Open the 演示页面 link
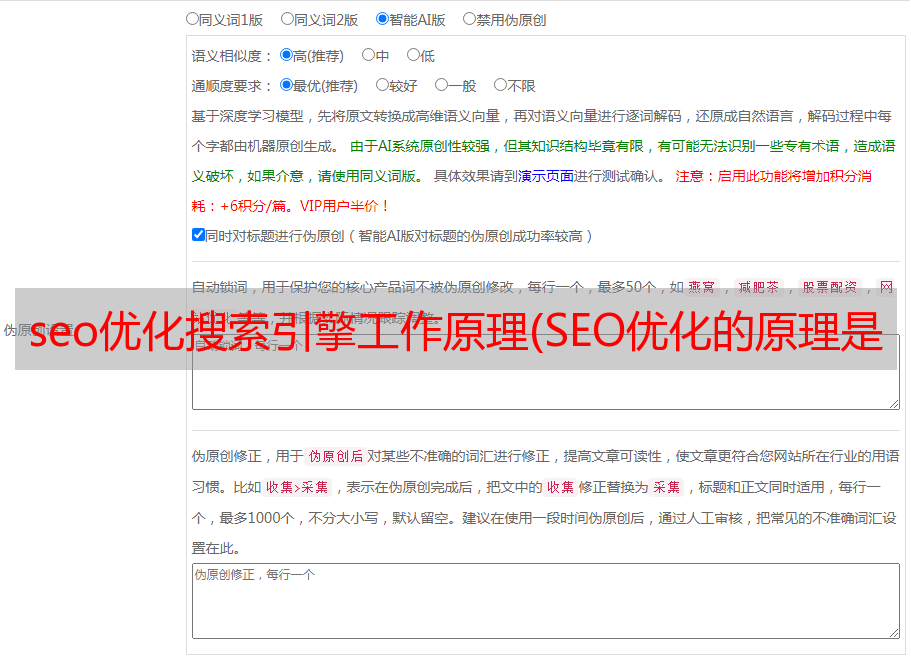The height and width of the screenshot is (658, 911). tap(546, 176)
